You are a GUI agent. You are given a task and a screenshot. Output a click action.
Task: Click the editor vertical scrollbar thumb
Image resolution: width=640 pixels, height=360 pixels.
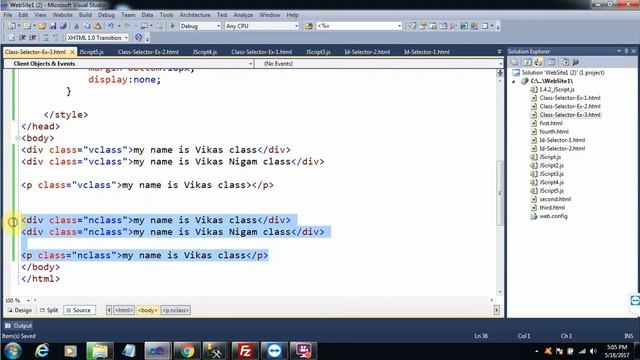coord(500,193)
